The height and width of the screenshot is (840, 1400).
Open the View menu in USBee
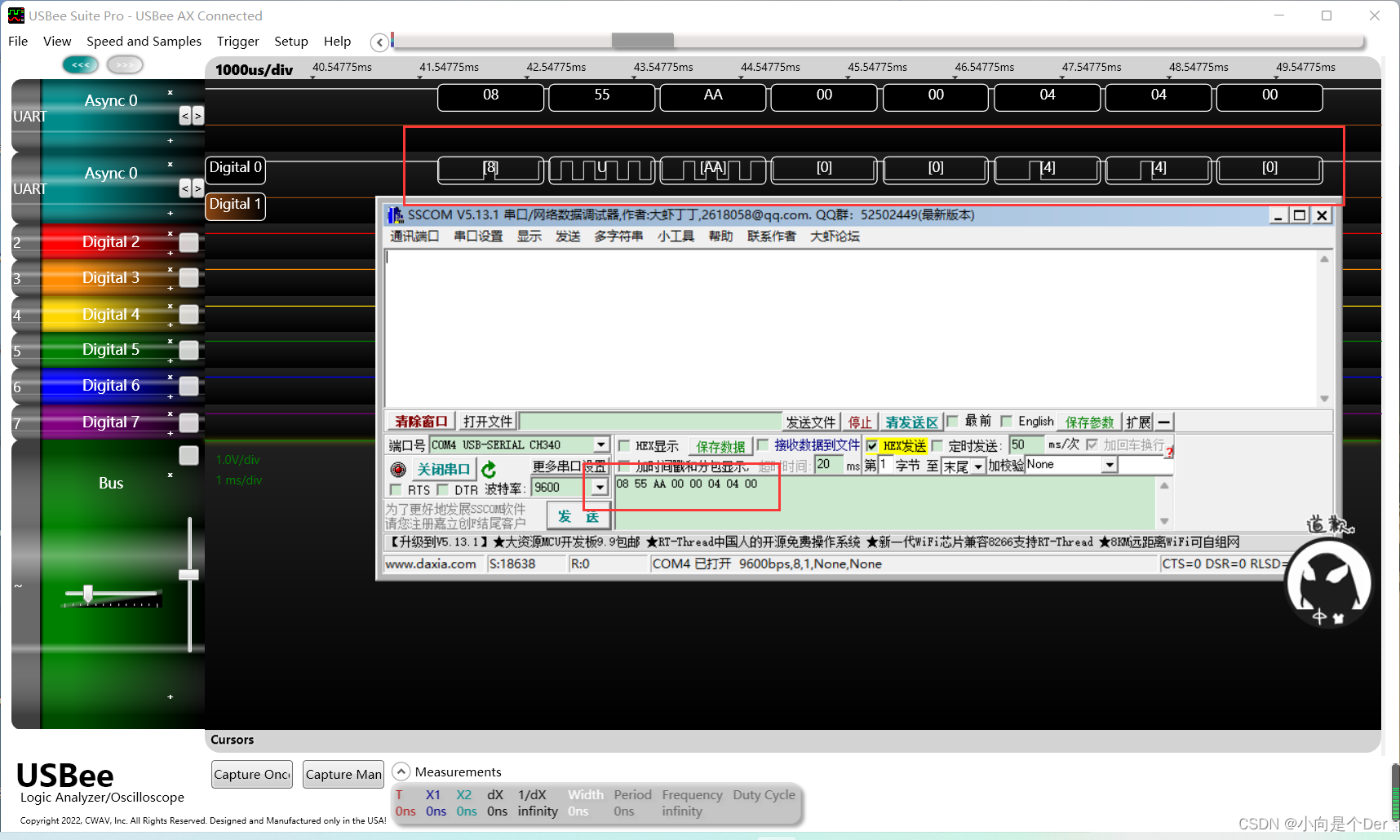tap(57, 42)
